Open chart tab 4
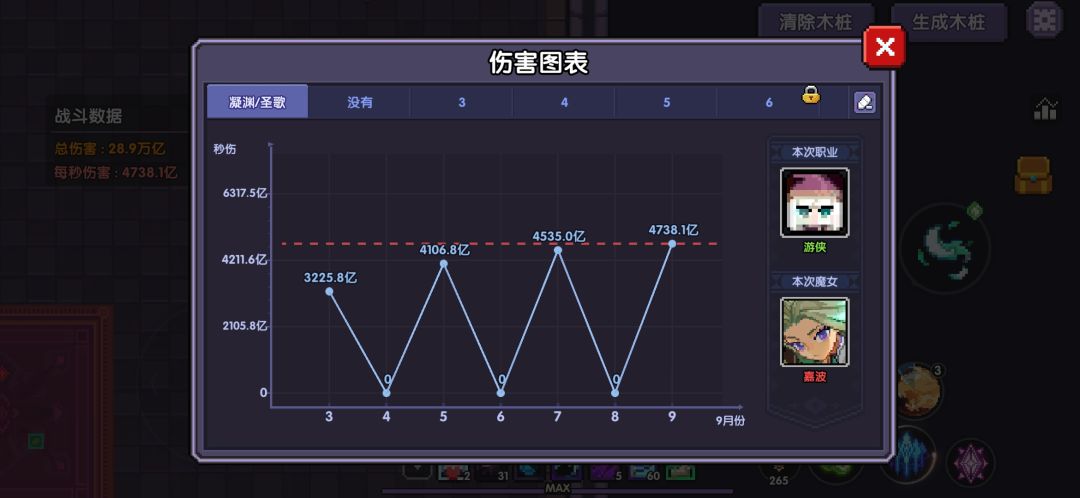 coord(564,102)
